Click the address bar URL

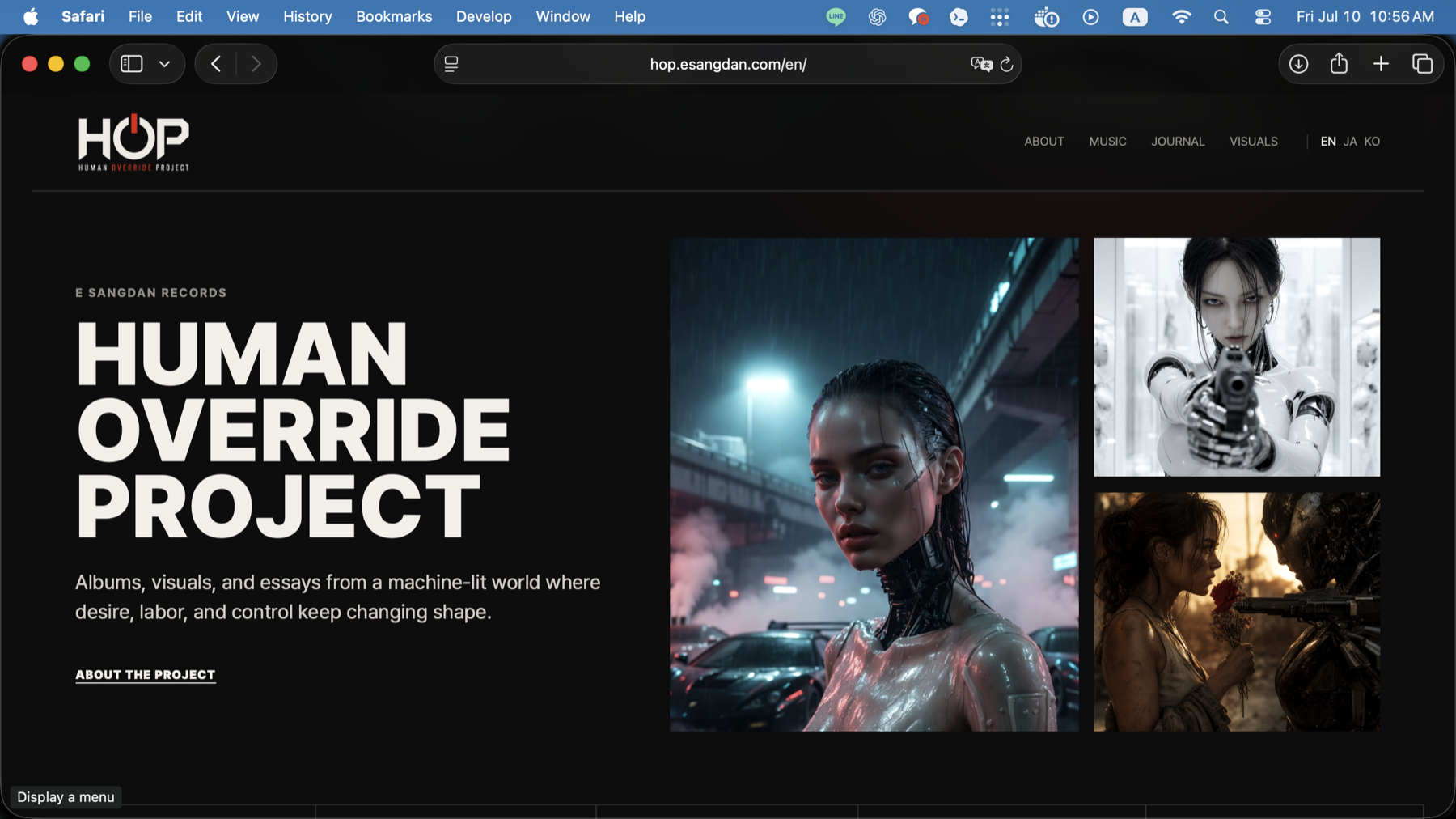coord(728,64)
